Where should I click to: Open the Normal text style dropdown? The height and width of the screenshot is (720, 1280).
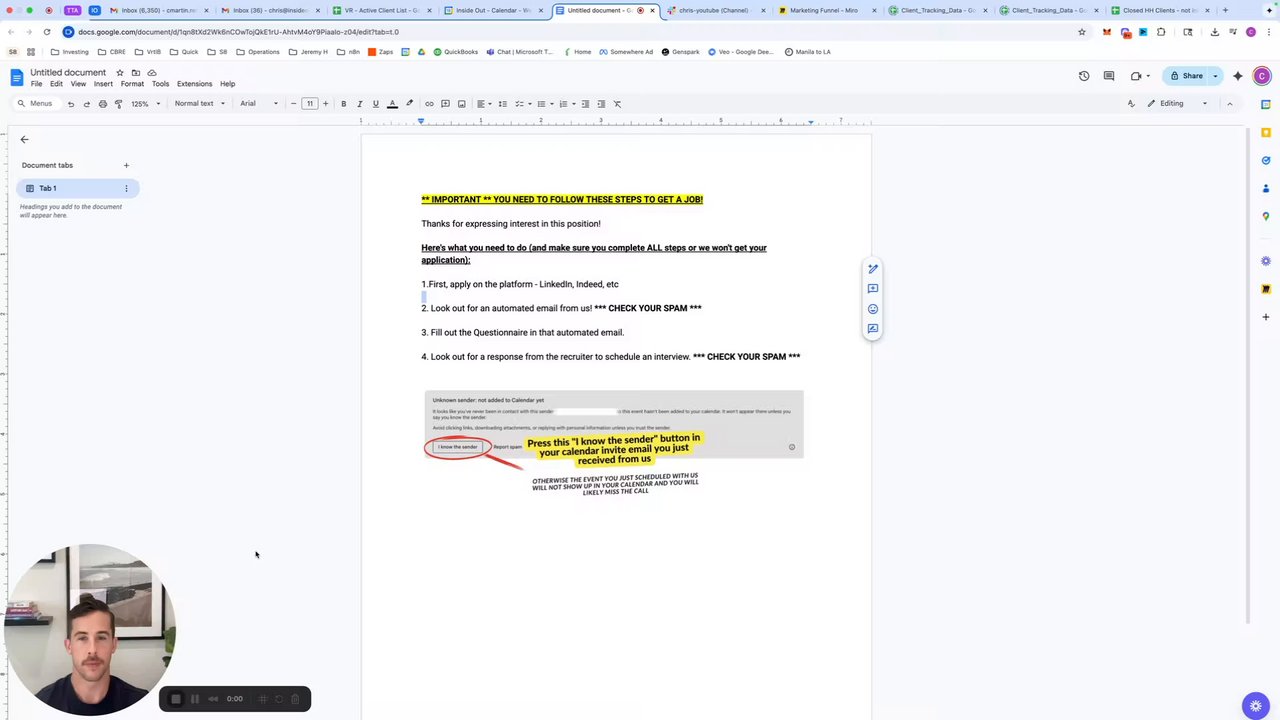tap(199, 104)
